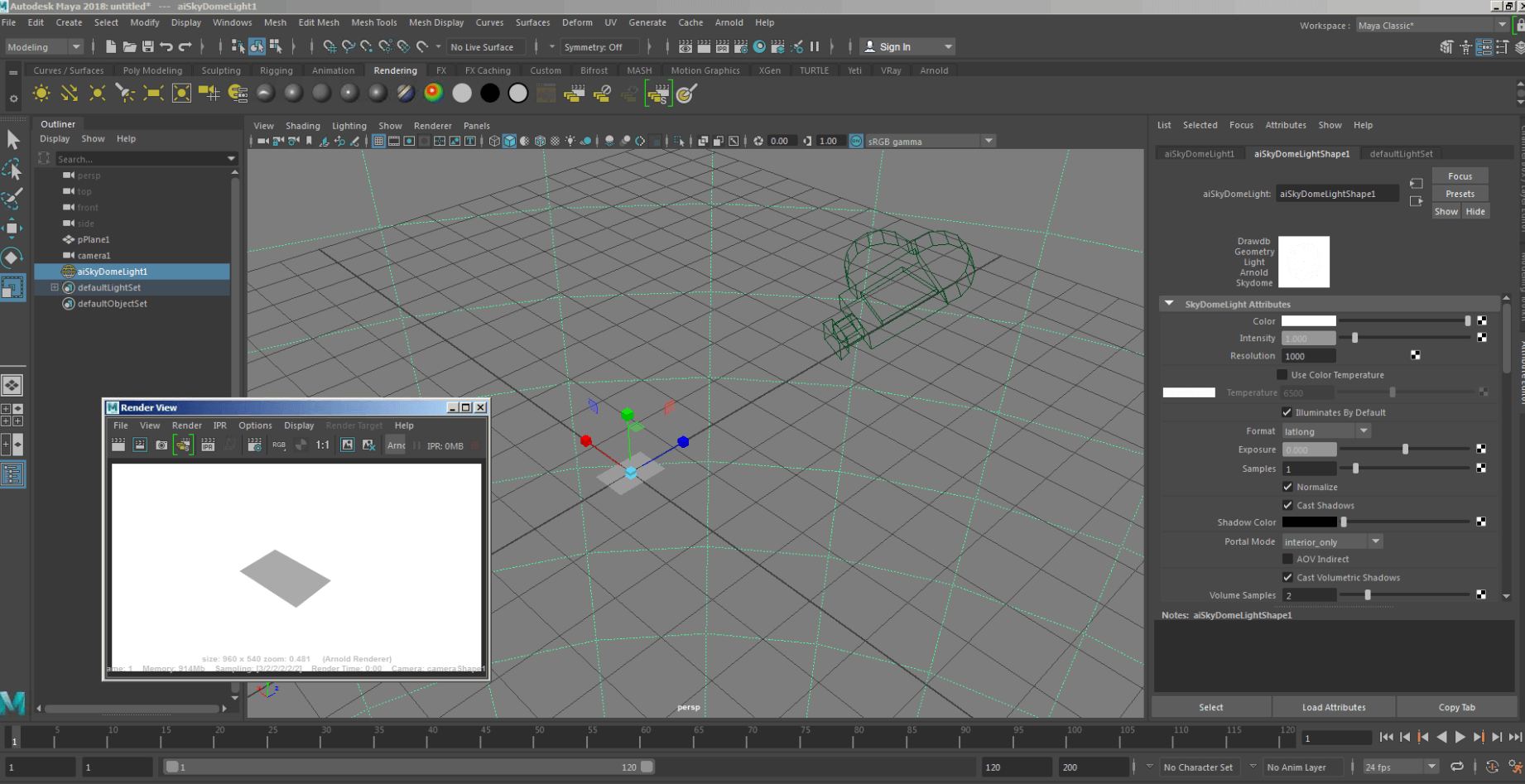Click the Intensity attribute map checker button
Viewport: 1525px width, 784px height.
tap(1482, 338)
